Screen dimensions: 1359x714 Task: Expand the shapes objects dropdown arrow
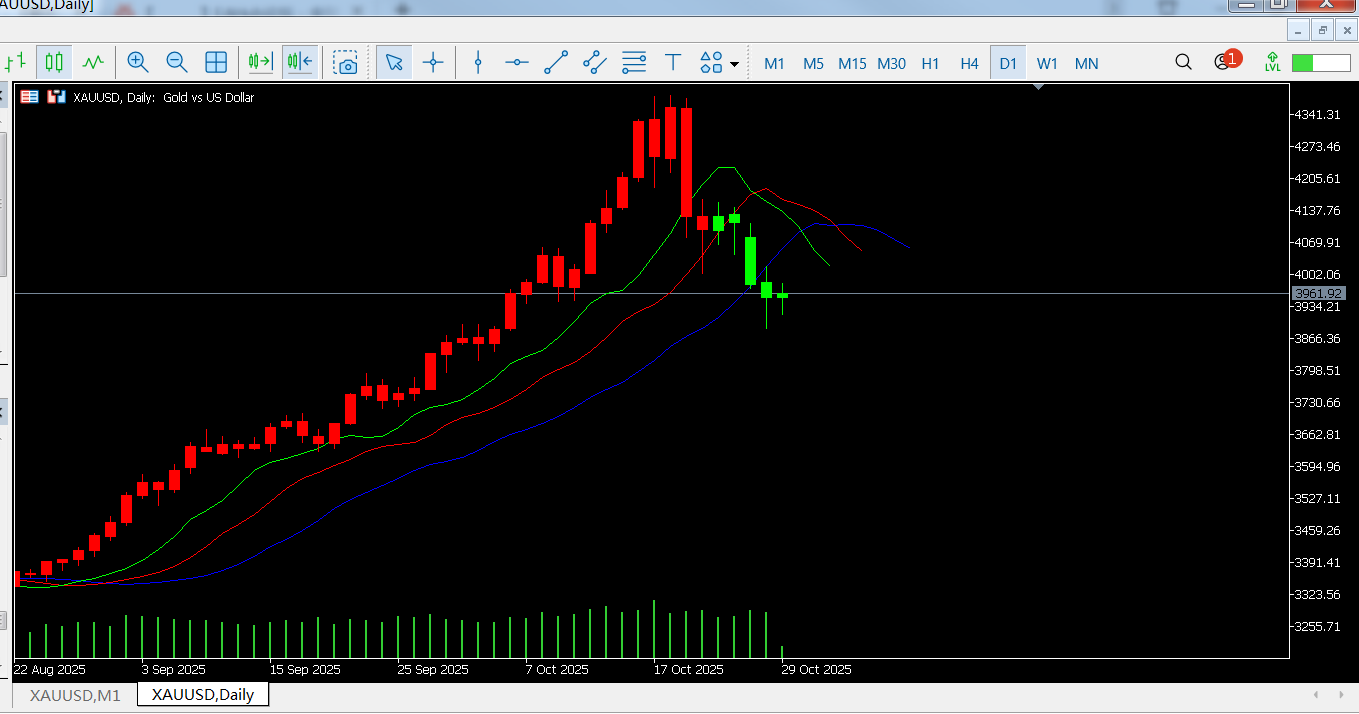[x=735, y=64]
